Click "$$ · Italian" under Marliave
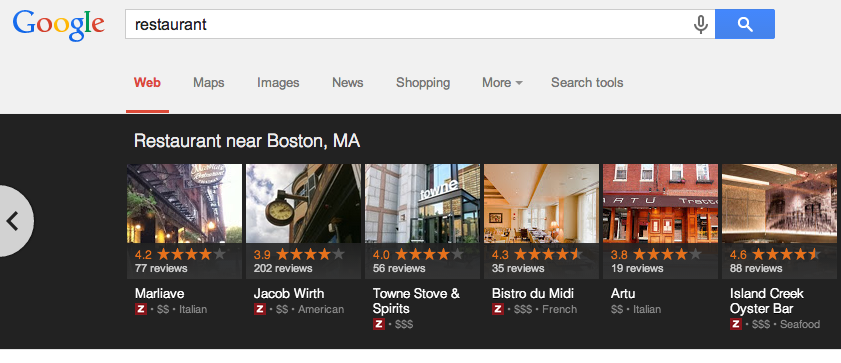The image size is (841, 363). (181, 309)
